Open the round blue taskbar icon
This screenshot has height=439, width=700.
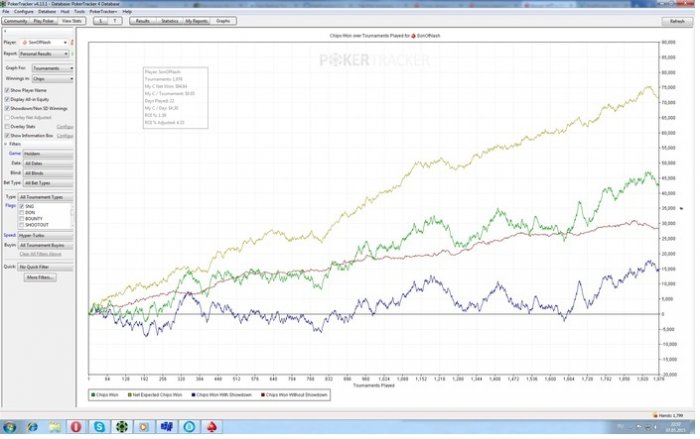click(x=189, y=427)
